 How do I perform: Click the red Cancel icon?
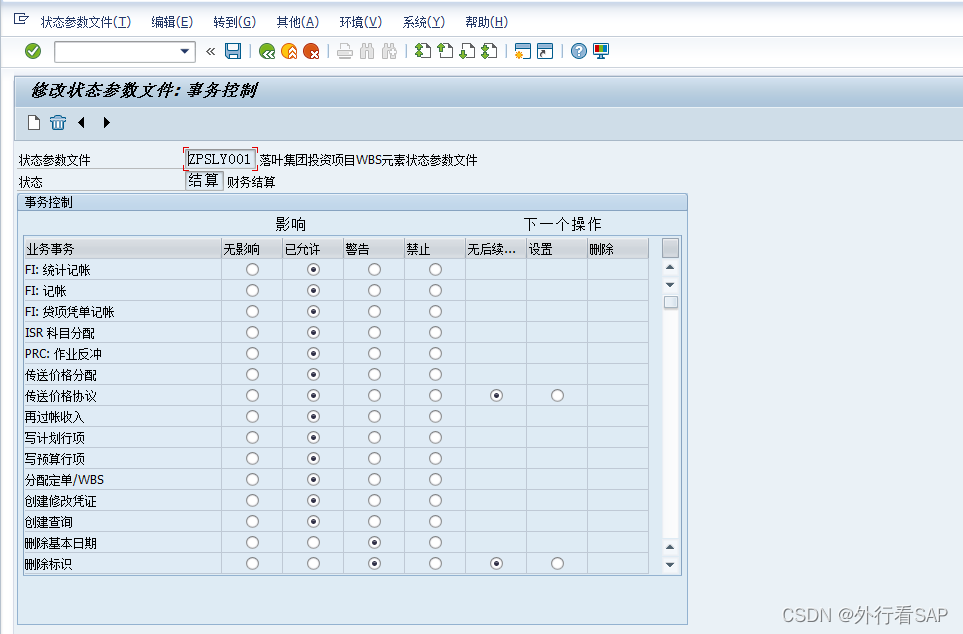point(311,51)
